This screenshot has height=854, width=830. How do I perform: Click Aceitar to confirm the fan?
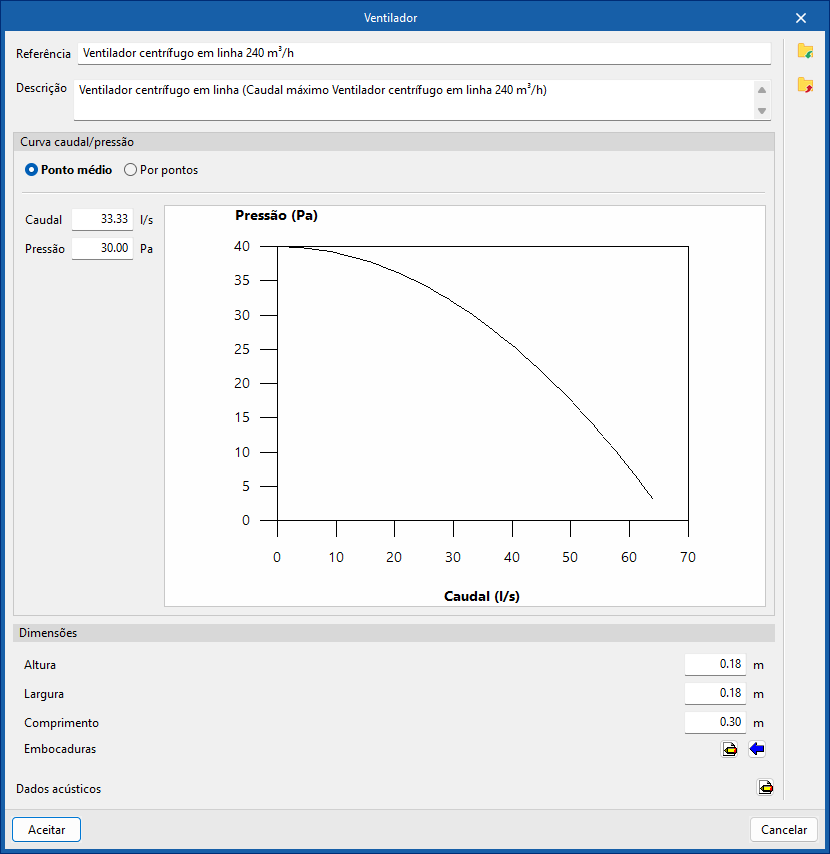click(46, 829)
